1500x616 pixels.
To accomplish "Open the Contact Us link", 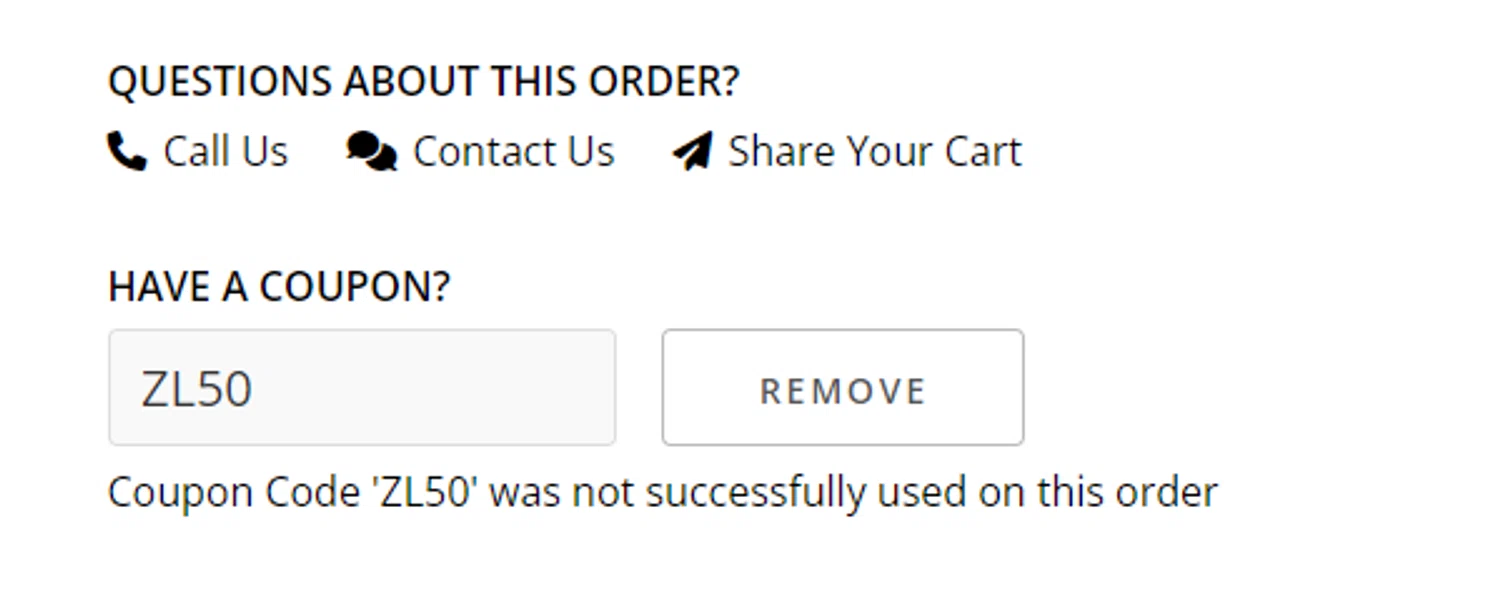I will (513, 152).
